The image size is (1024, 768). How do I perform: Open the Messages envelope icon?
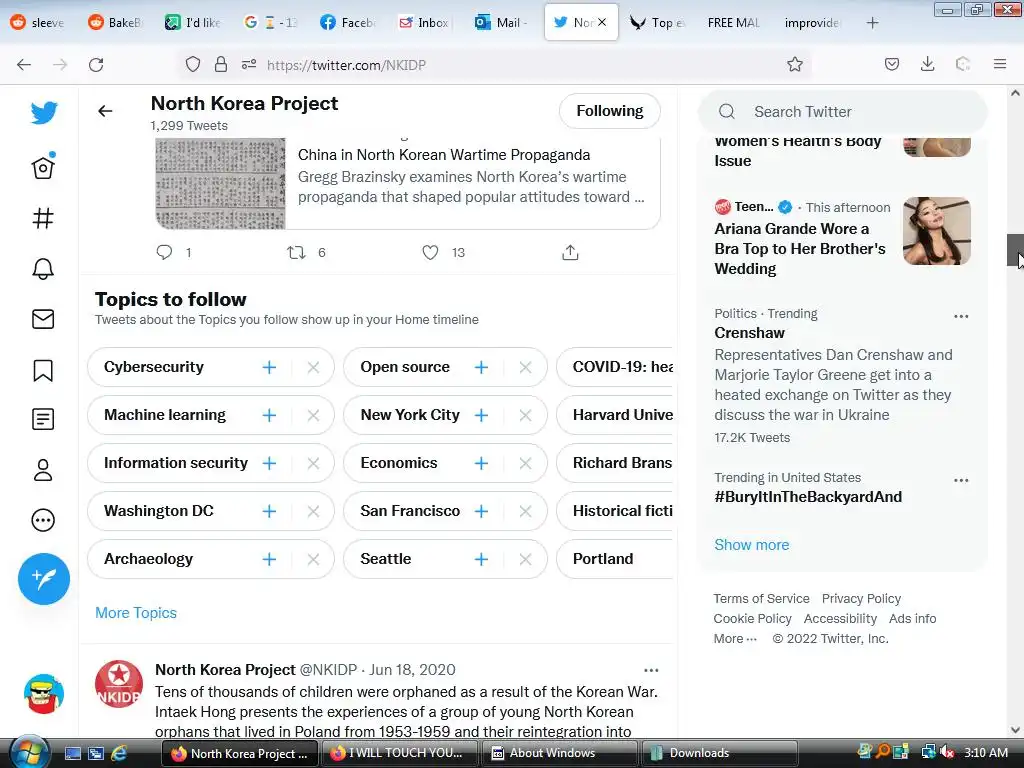point(43,319)
